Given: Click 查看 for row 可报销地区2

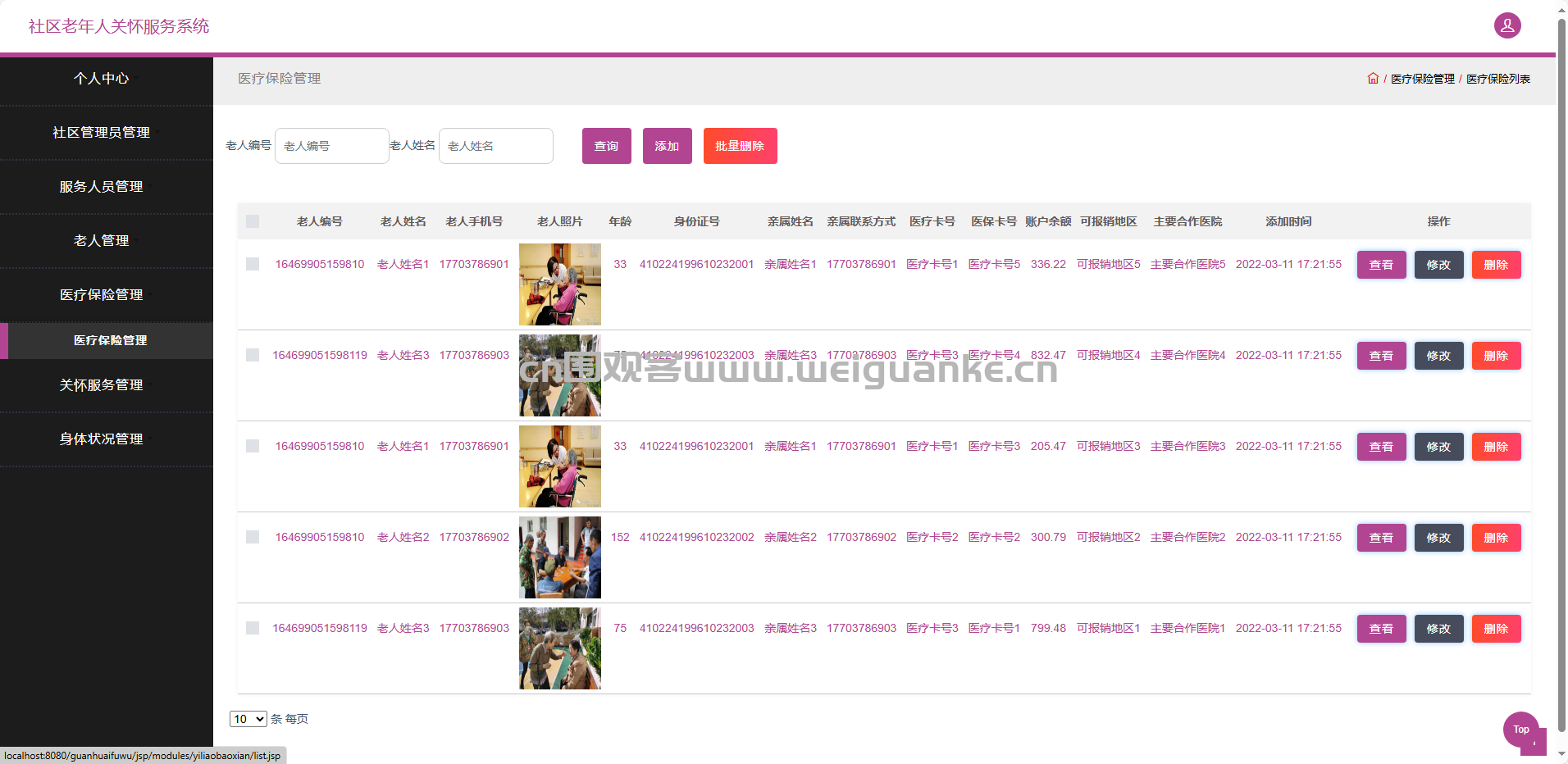Looking at the screenshot, I should 1382,538.
